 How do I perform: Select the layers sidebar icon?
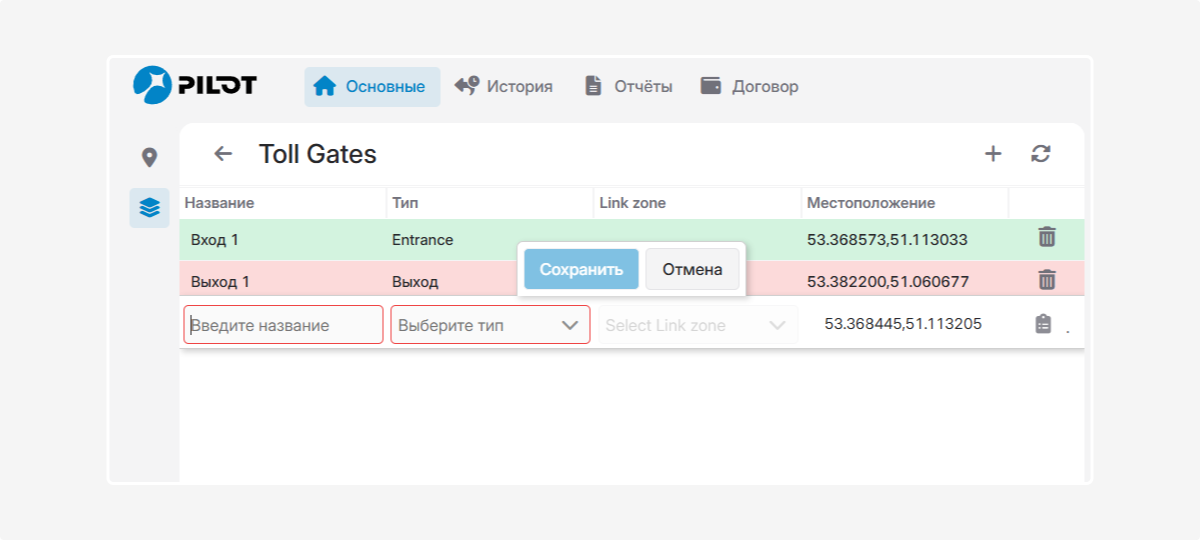click(149, 208)
